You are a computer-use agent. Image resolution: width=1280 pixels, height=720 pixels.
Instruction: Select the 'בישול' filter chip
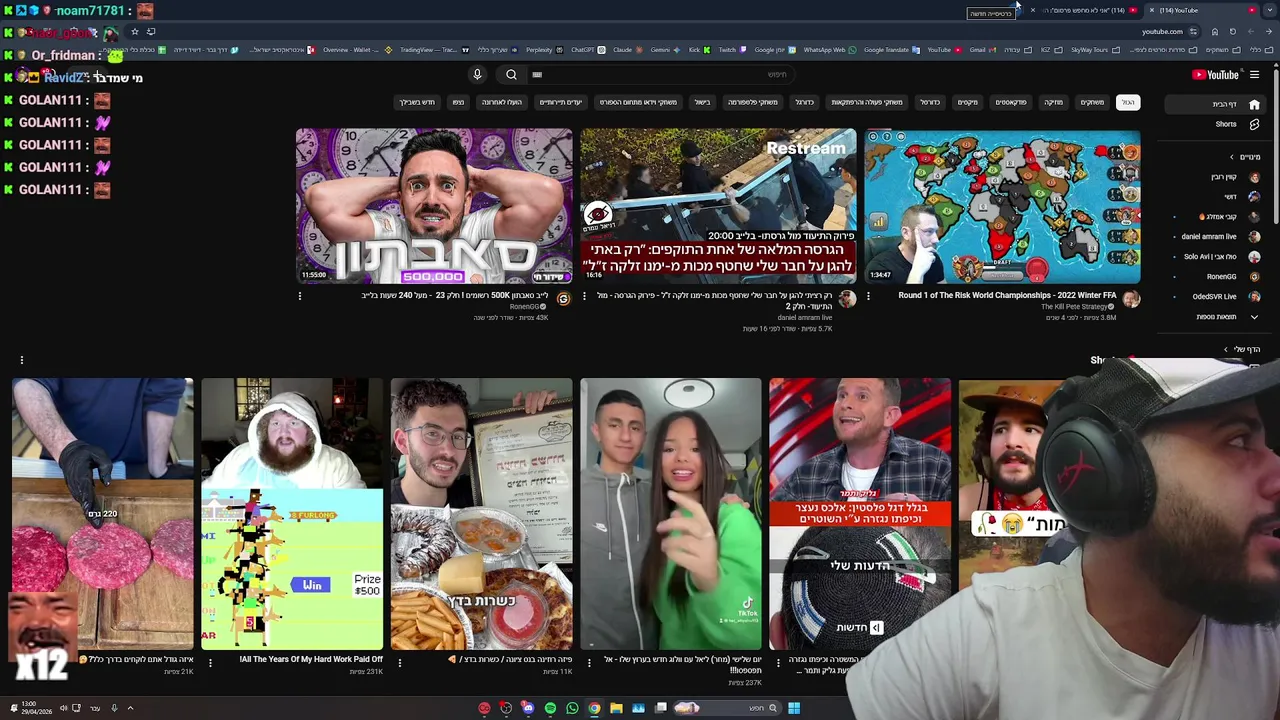point(702,102)
